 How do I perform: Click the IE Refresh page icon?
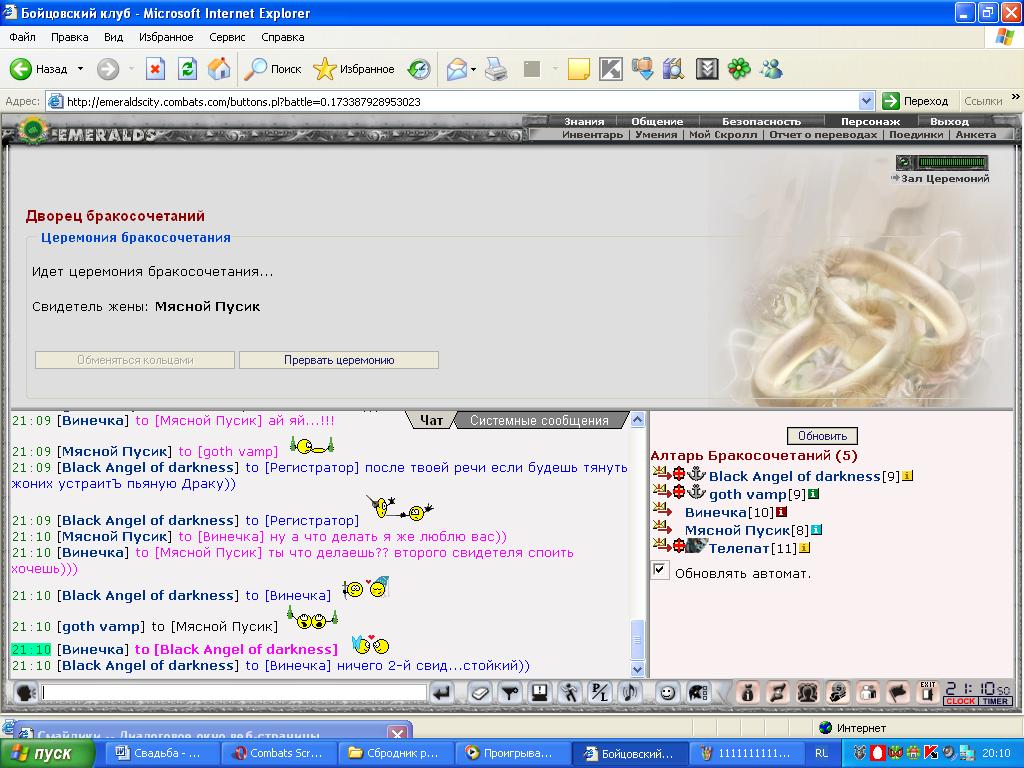pos(187,69)
